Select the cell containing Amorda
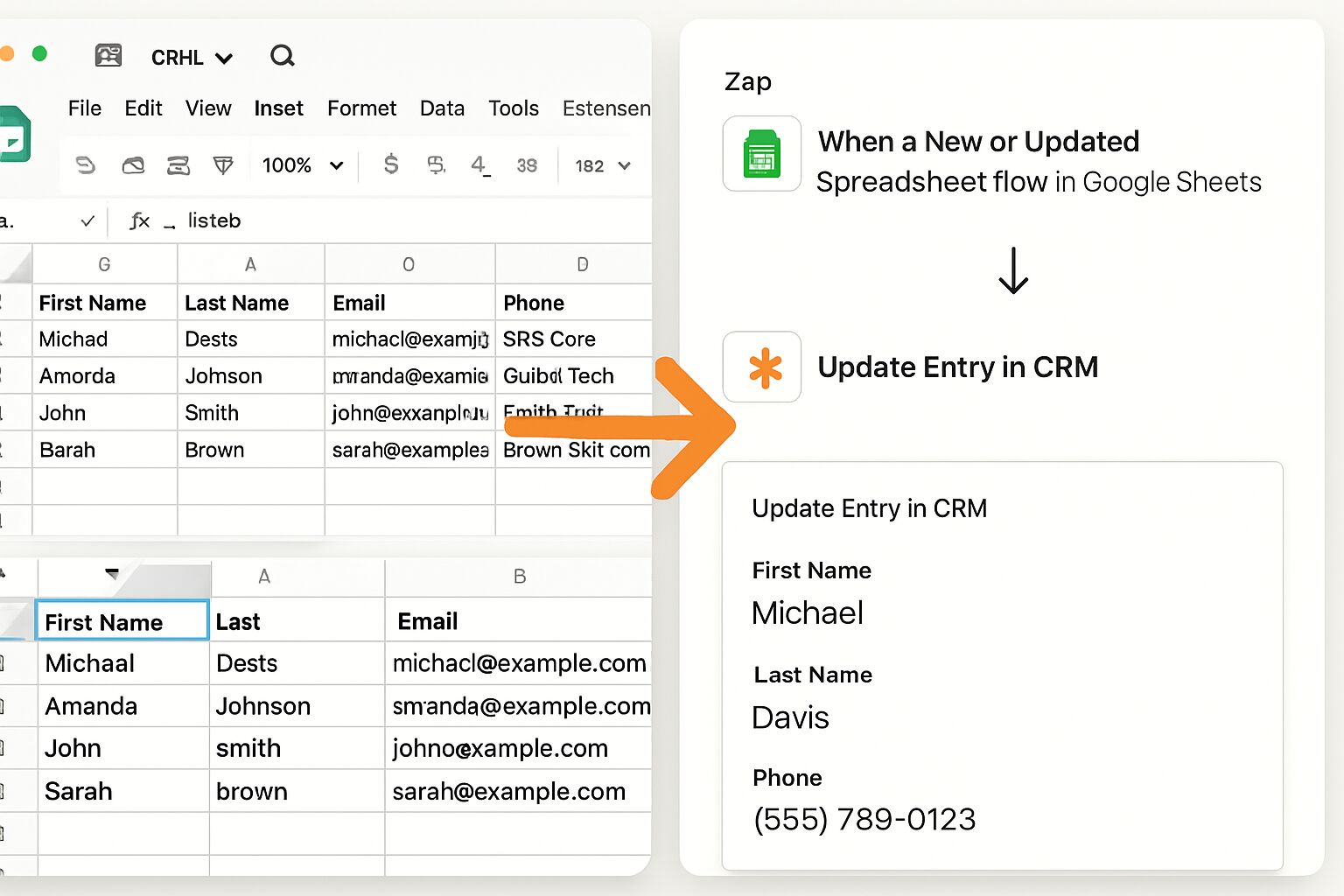This screenshot has height=896, width=1344. (x=105, y=375)
